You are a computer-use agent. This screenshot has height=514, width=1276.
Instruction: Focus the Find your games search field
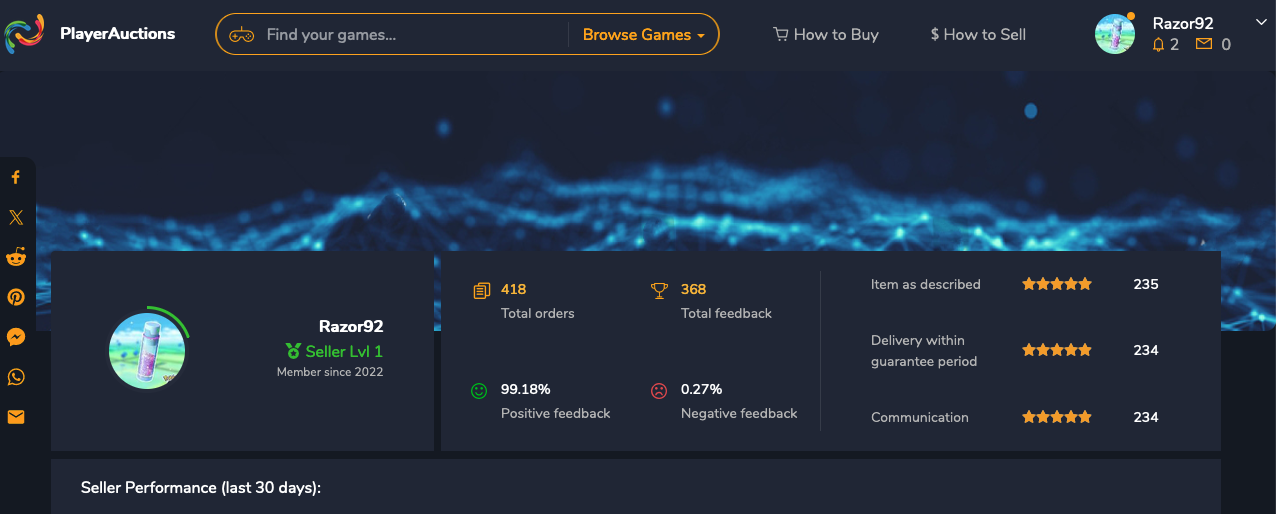[410, 34]
